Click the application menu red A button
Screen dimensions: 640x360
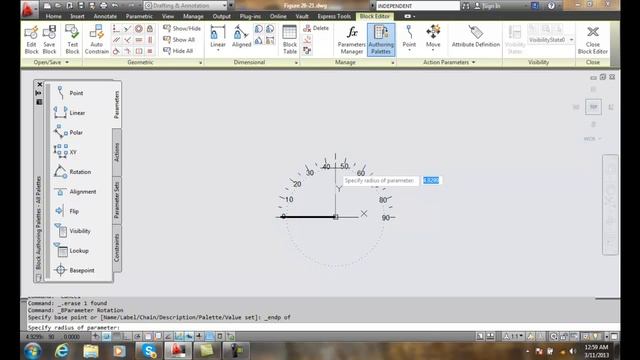coord(28,9)
